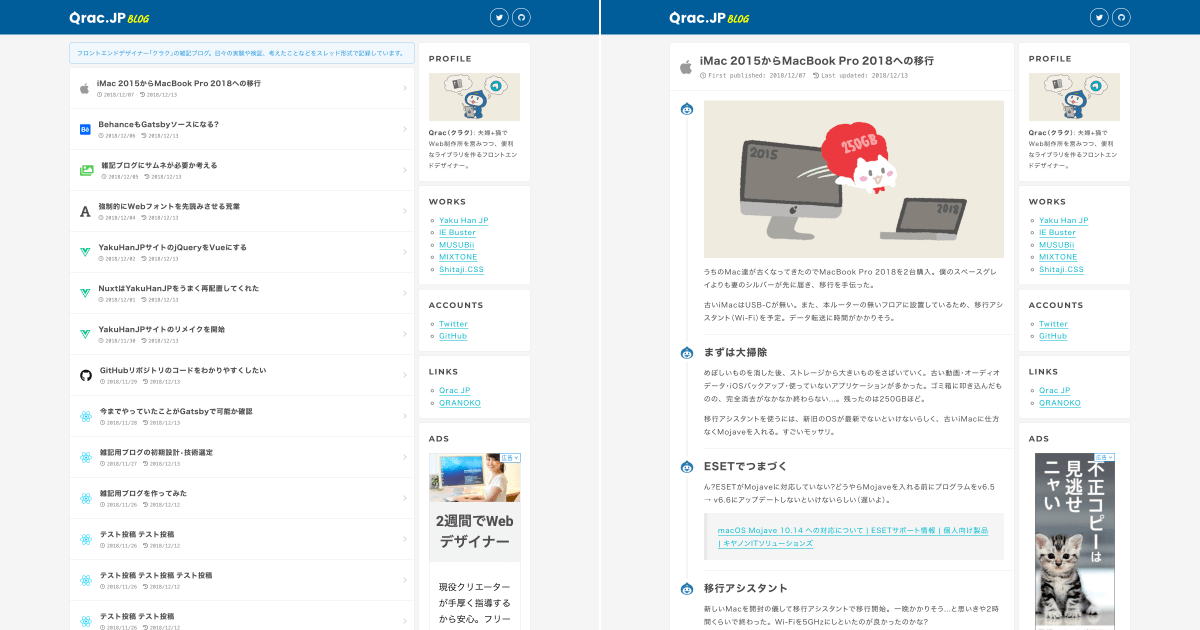
Task: Click the GitHub octocat beside the リポジトリ post
Action: (x=84, y=374)
